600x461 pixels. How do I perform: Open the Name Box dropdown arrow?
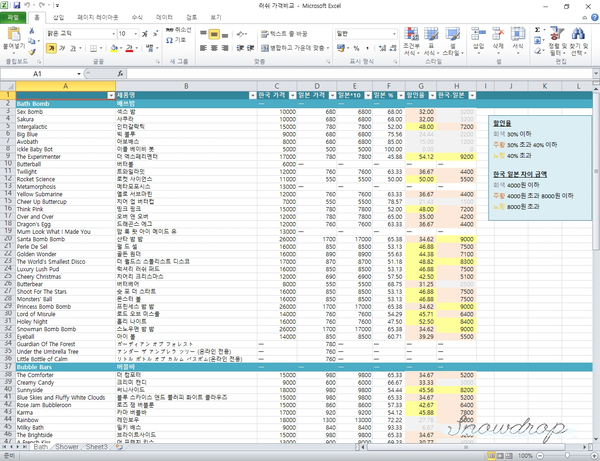click(79, 73)
